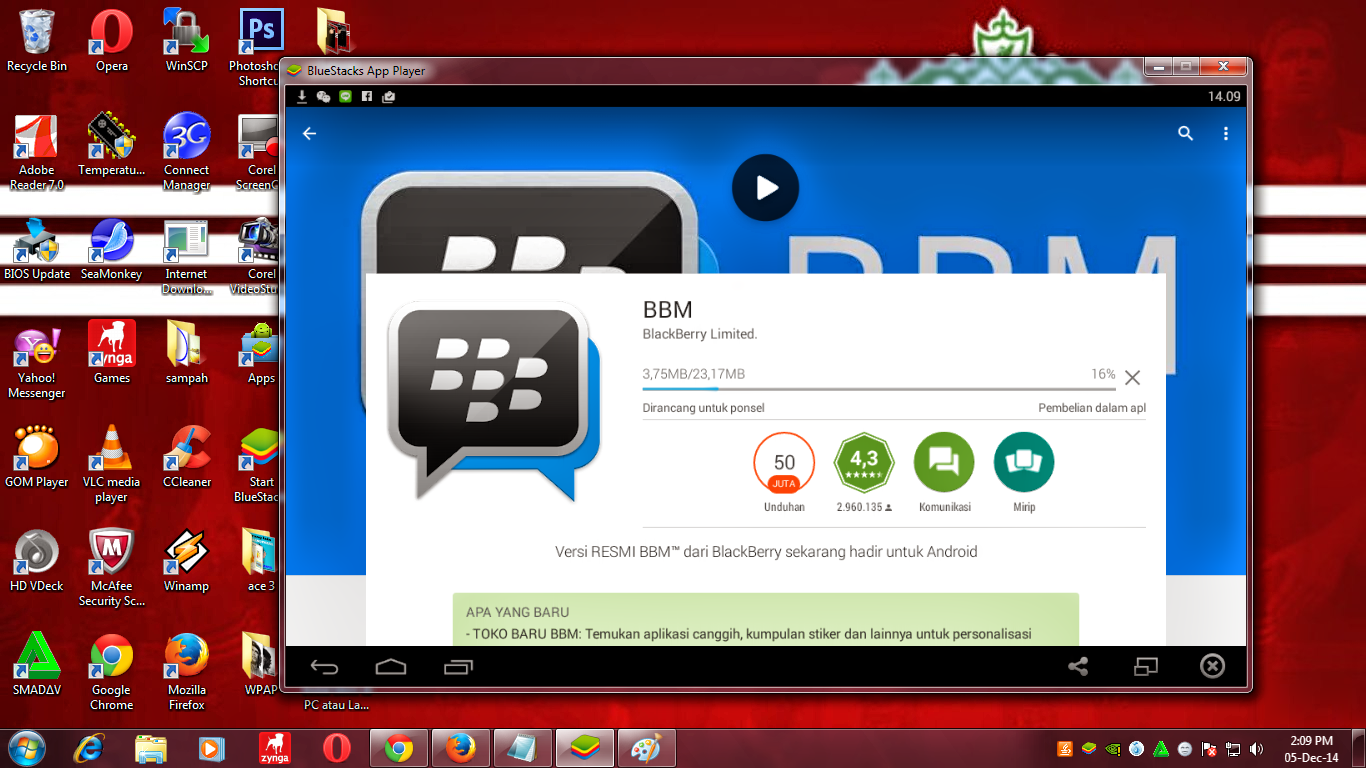Click the BlueStacks share icon
Viewport: 1366px width, 768px height.
(x=1078, y=666)
